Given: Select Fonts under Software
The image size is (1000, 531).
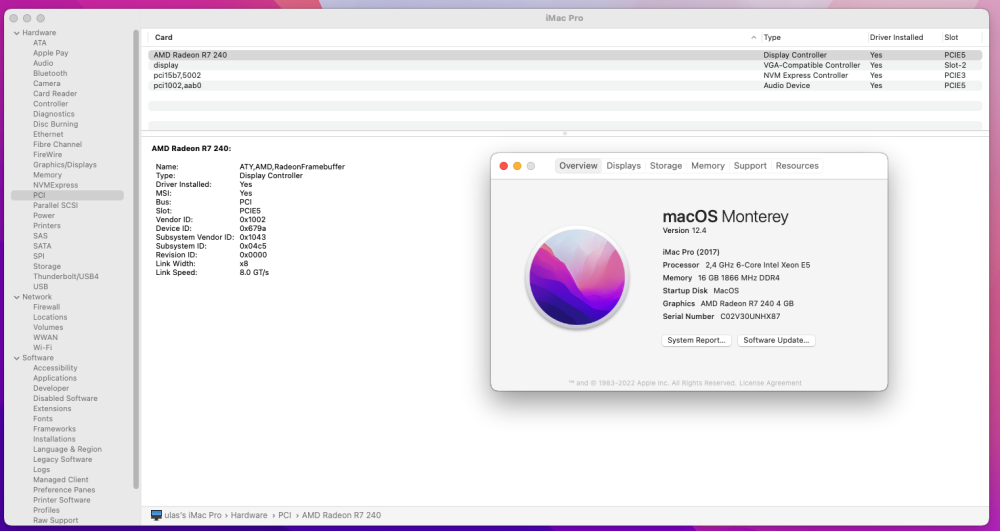Looking at the screenshot, I should point(43,419).
